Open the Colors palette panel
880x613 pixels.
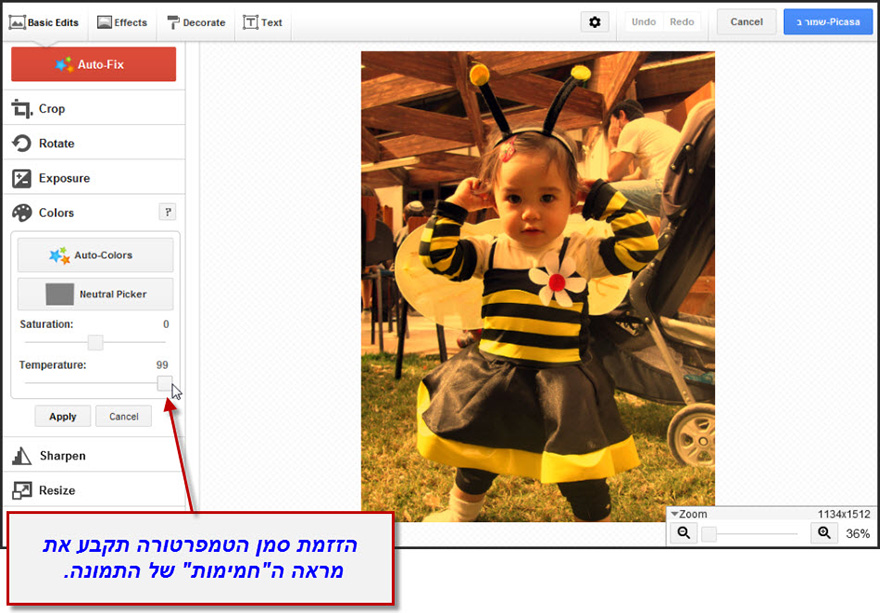(x=58, y=212)
